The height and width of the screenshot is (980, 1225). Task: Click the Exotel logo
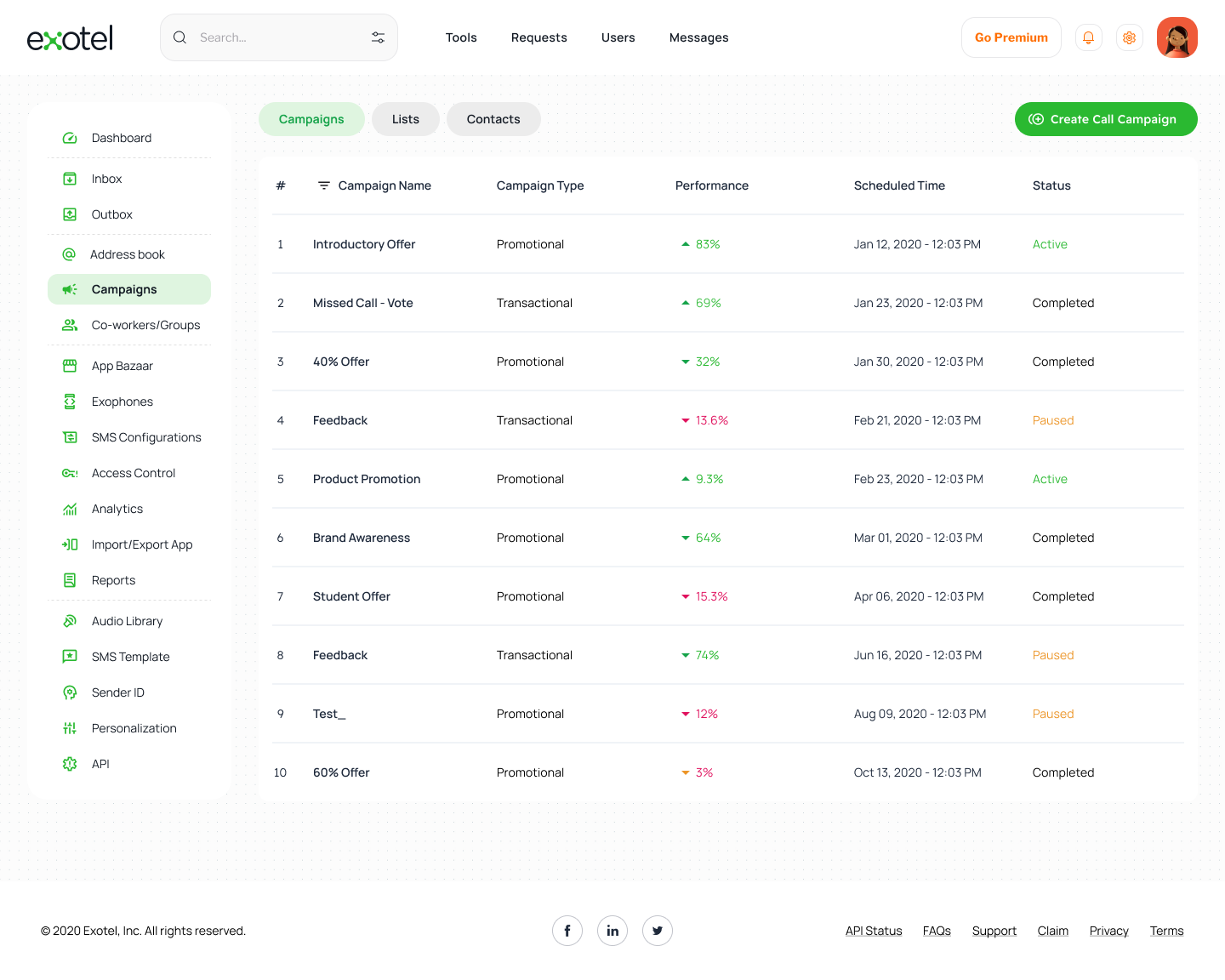[x=70, y=37]
